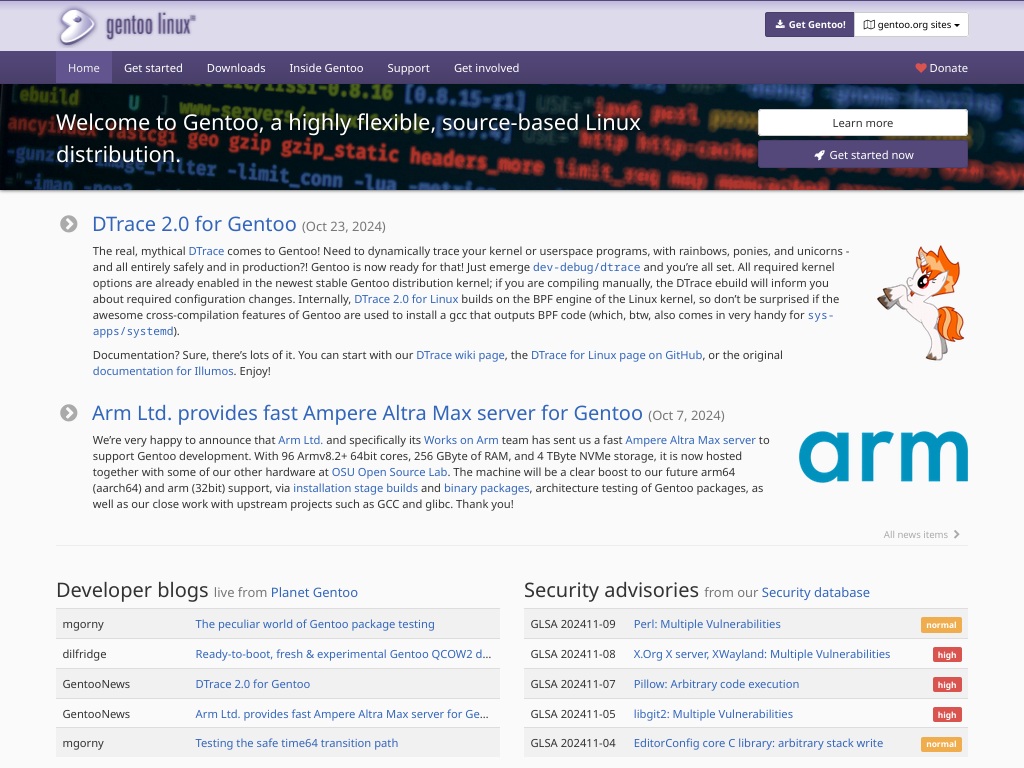Click the heart icon beside Donate
This screenshot has width=1024, height=768.
point(920,68)
